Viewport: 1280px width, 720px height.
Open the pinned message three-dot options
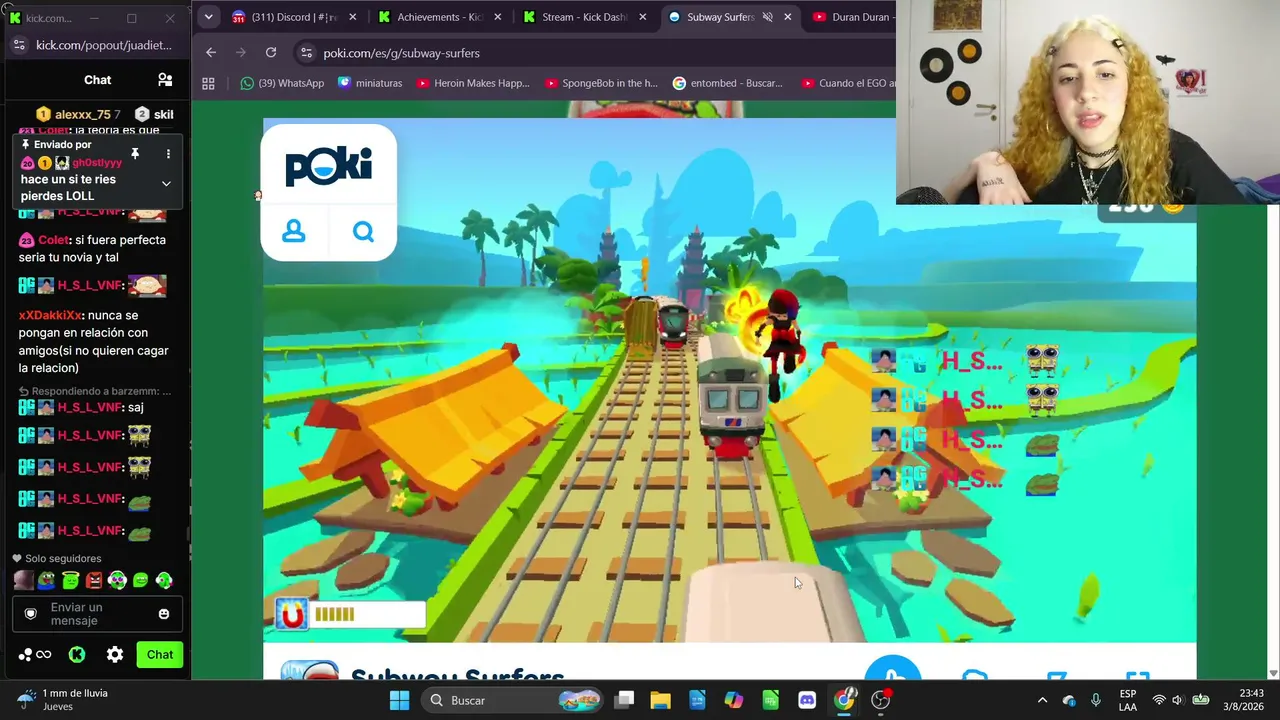(x=168, y=154)
